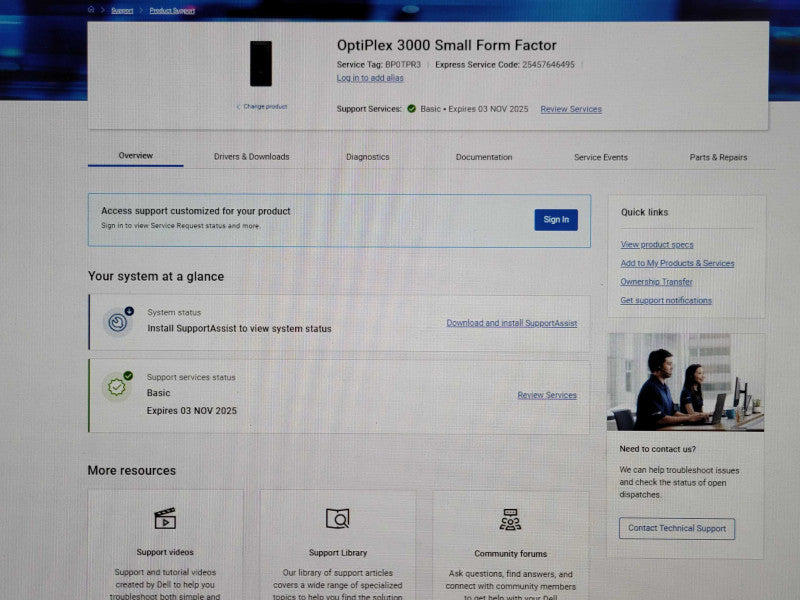The width and height of the screenshot is (800, 600).
Task: Open the Community forums card title
Action: tap(510, 554)
